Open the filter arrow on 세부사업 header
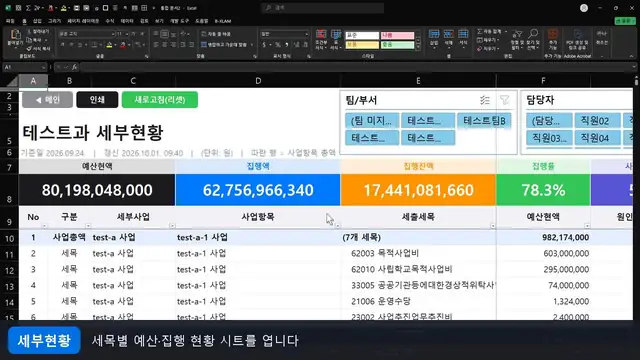Viewport: 640px width, 360px height. [x=172, y=226]
